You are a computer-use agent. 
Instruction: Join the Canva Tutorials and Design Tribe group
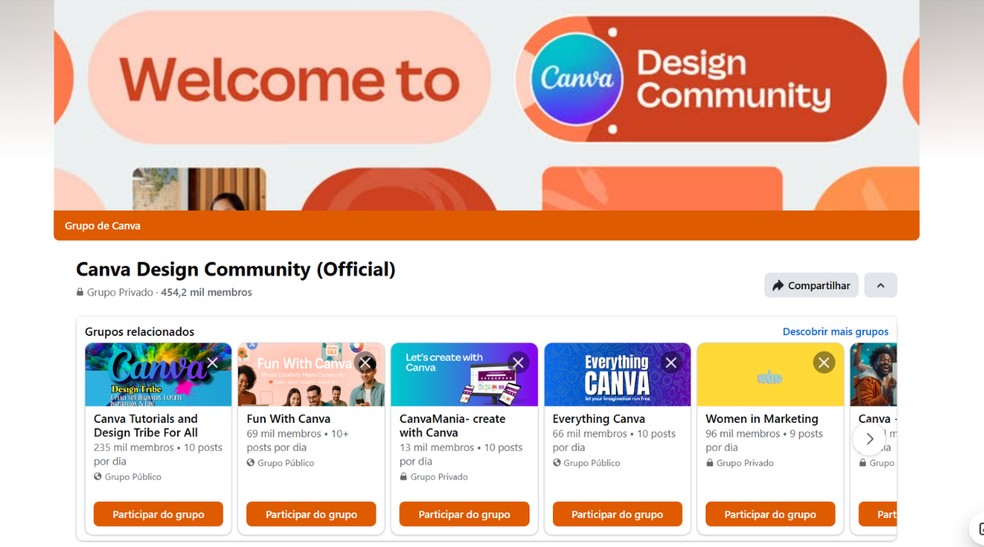coord(158,514)
